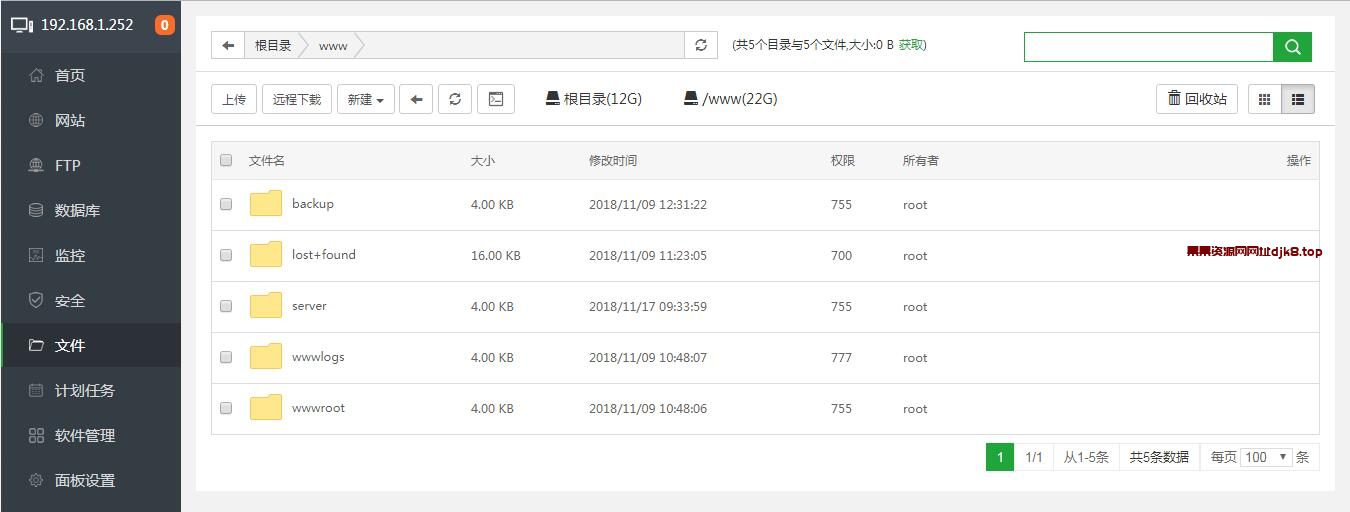The height and width of the screenshot is (512, 1350).
Task: Switch to list view mode
Action: click(1298, 99)
